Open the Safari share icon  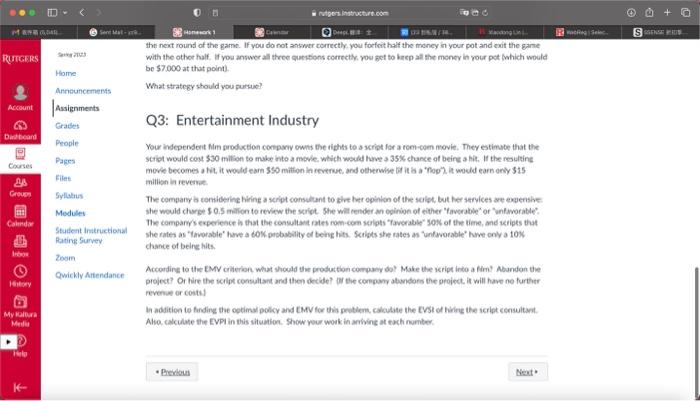tap(649, 13)
